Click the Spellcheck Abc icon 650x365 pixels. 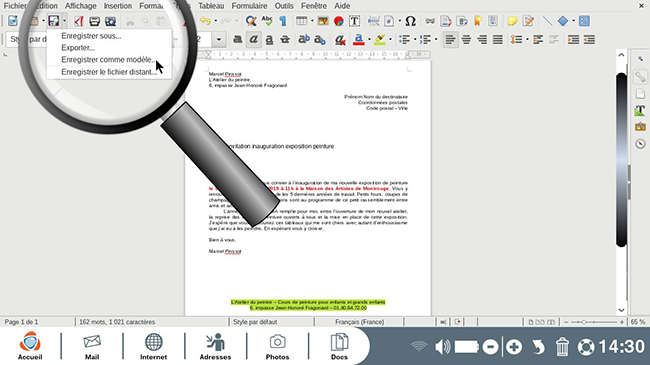[267, 21]
